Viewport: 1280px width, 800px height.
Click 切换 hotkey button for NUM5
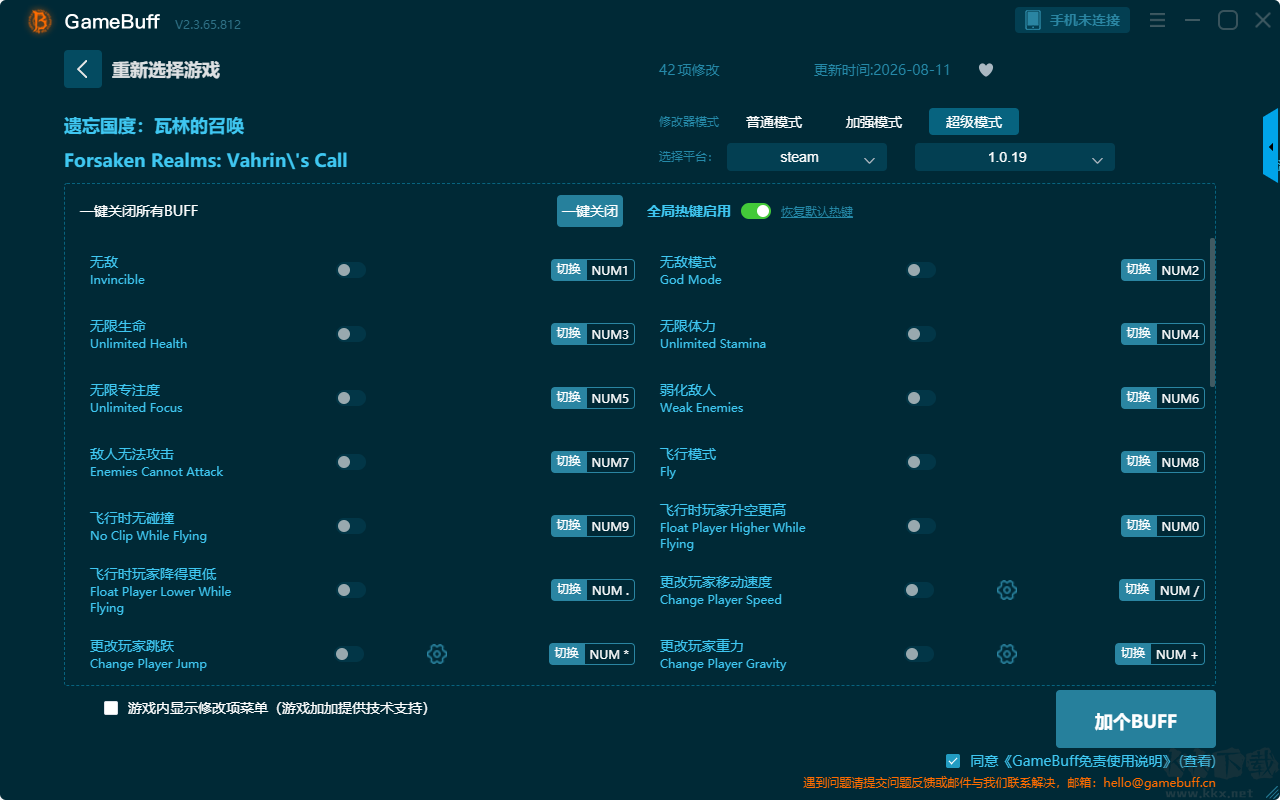569,398
